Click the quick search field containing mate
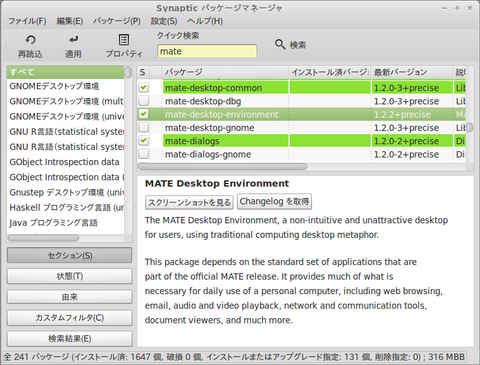This screenshot has width=480, height=365. (207, 51)
